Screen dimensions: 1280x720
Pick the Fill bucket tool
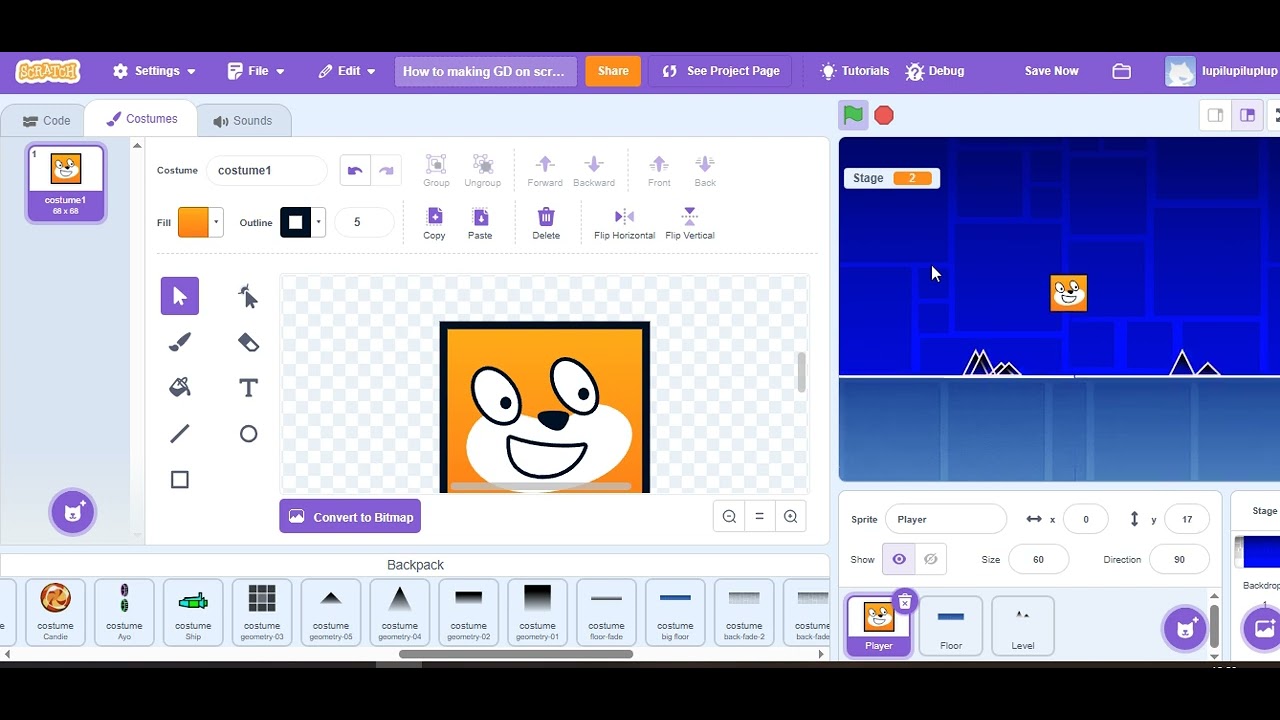(180, 388)
